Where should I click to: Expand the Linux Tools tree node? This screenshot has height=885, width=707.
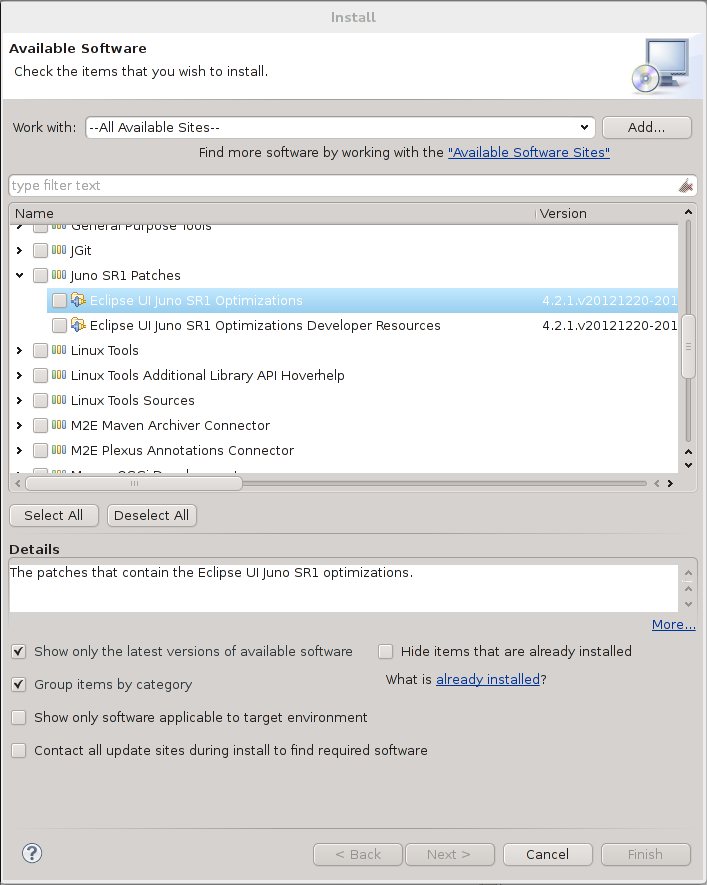tap(19, 351)
